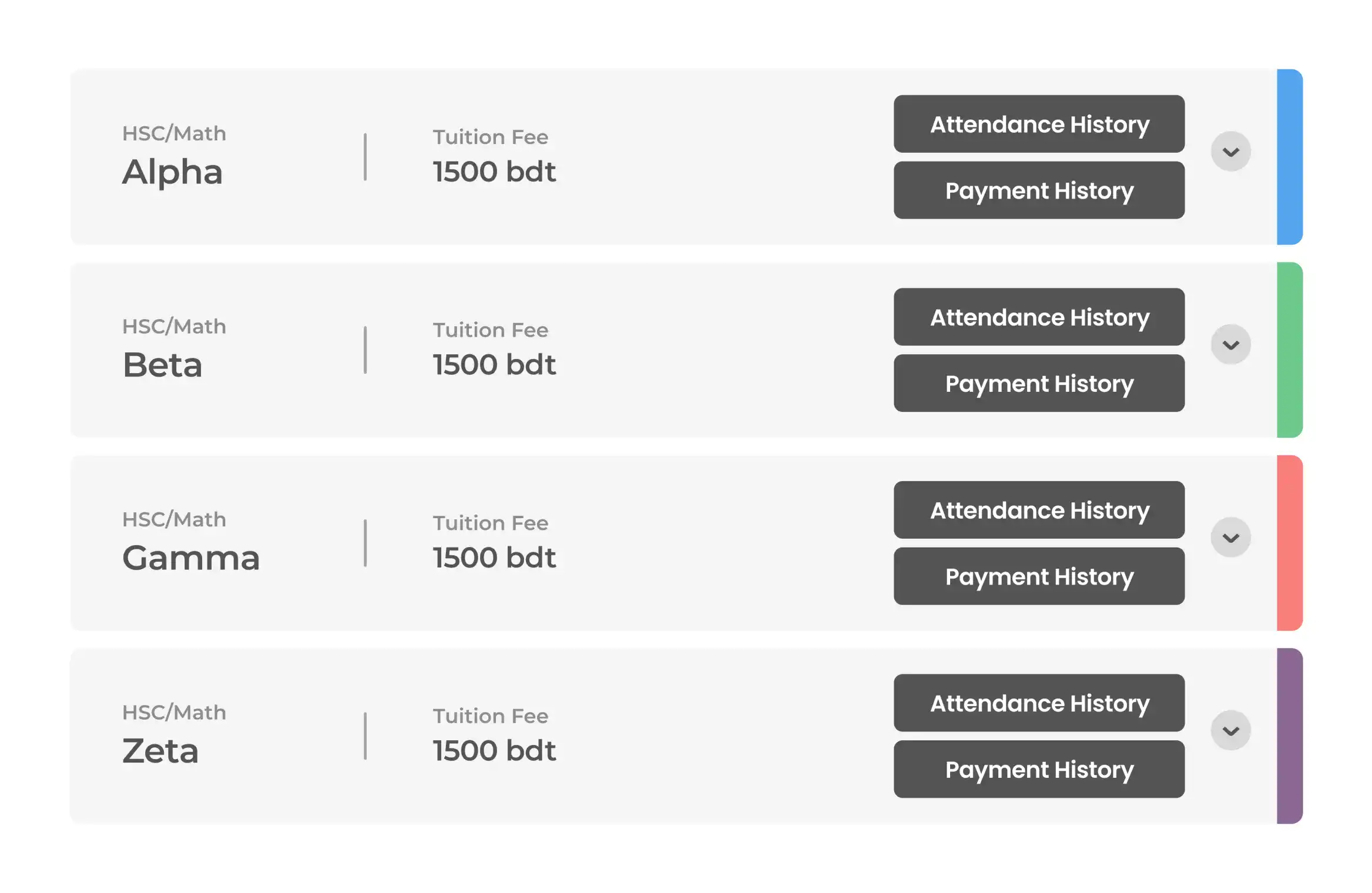Select the Alpha batch name
Image resolution: width=1372 pixels, height=893 pixels.
[x=172, y=172]
